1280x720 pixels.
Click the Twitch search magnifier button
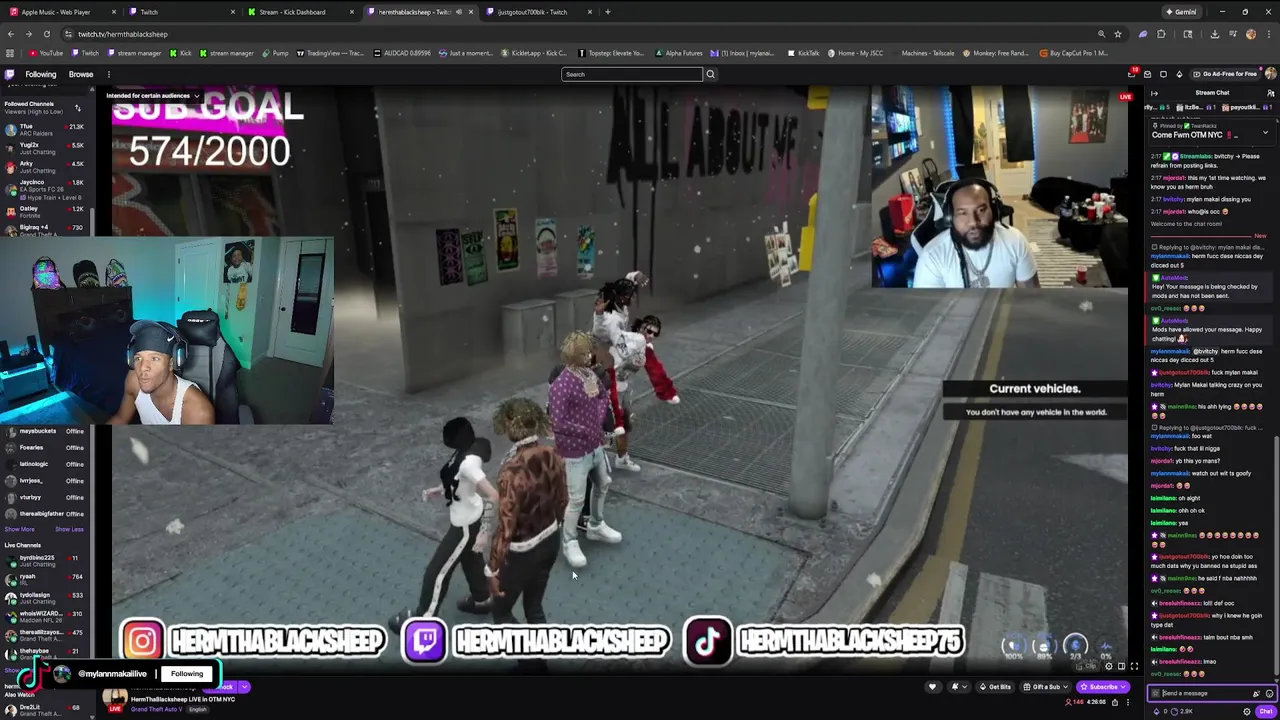[710, 74]
